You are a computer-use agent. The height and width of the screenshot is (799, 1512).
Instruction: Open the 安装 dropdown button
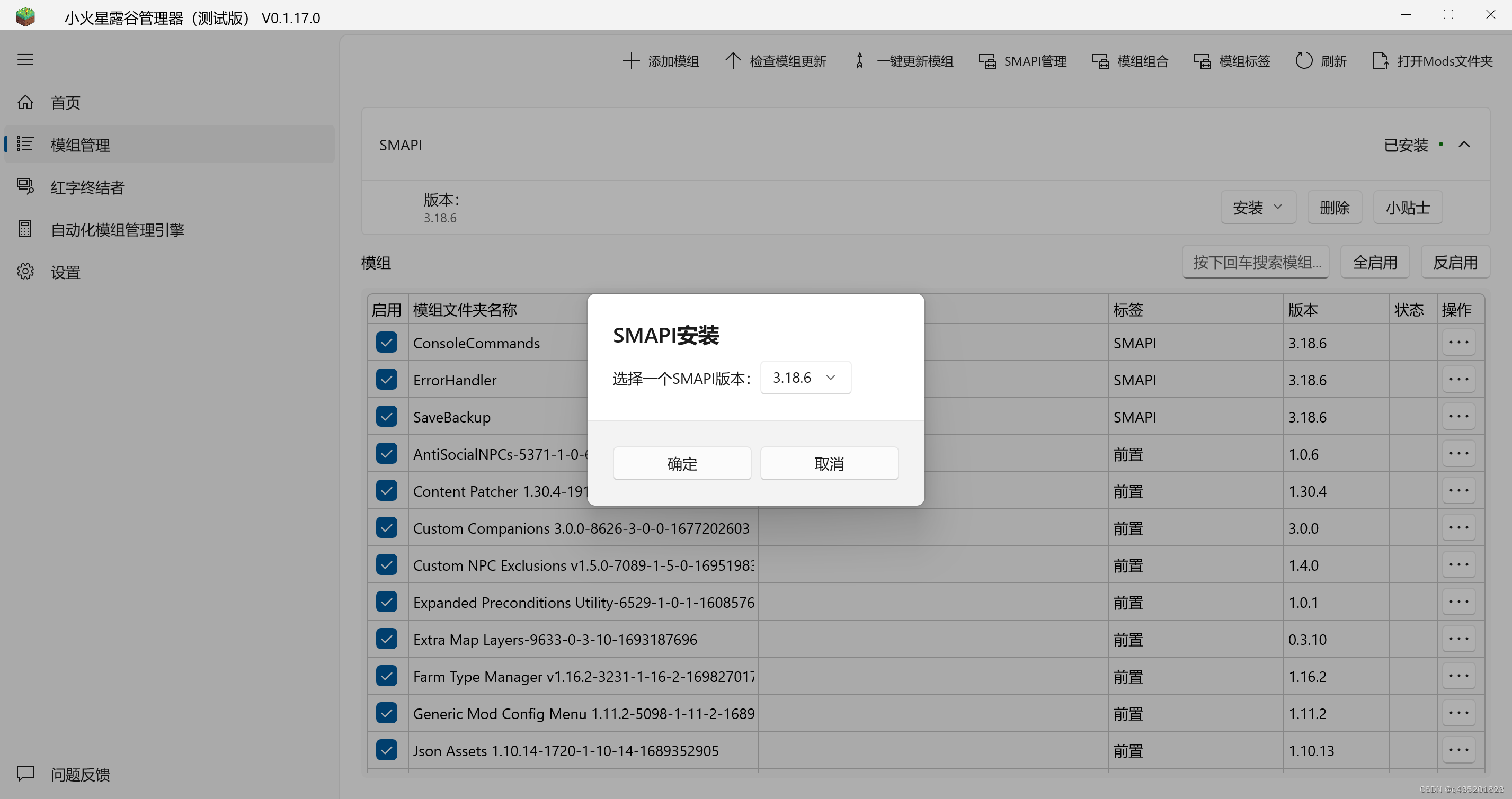point(1258,207)
